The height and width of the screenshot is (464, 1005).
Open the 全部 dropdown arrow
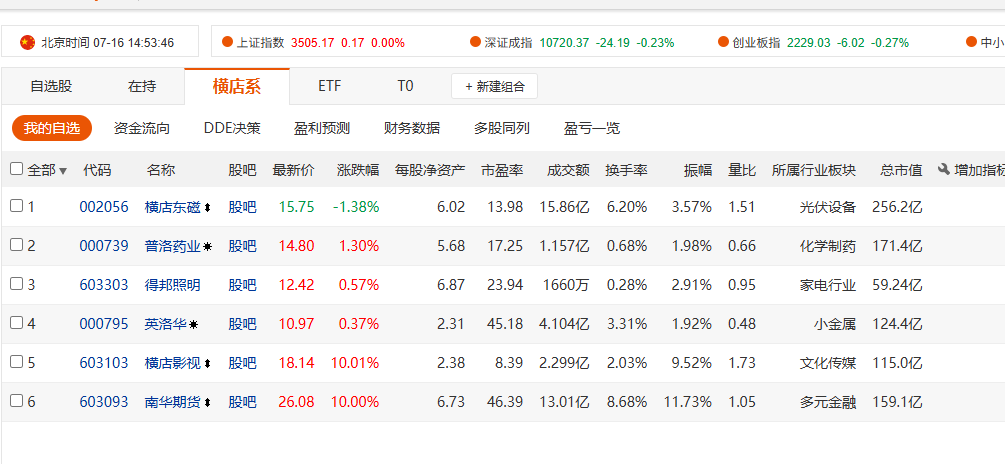coord(63,171)
